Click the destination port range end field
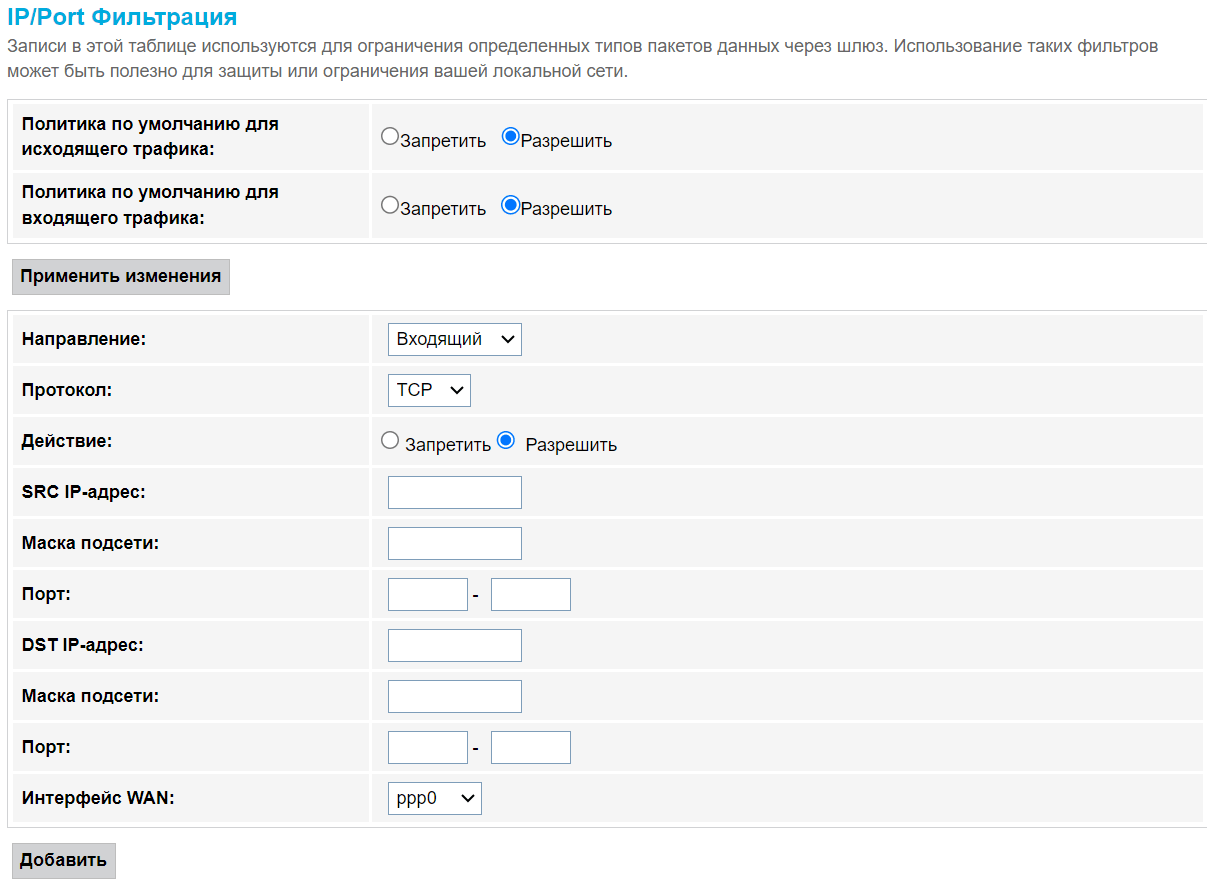1207x885 pixels. (530, 748)
